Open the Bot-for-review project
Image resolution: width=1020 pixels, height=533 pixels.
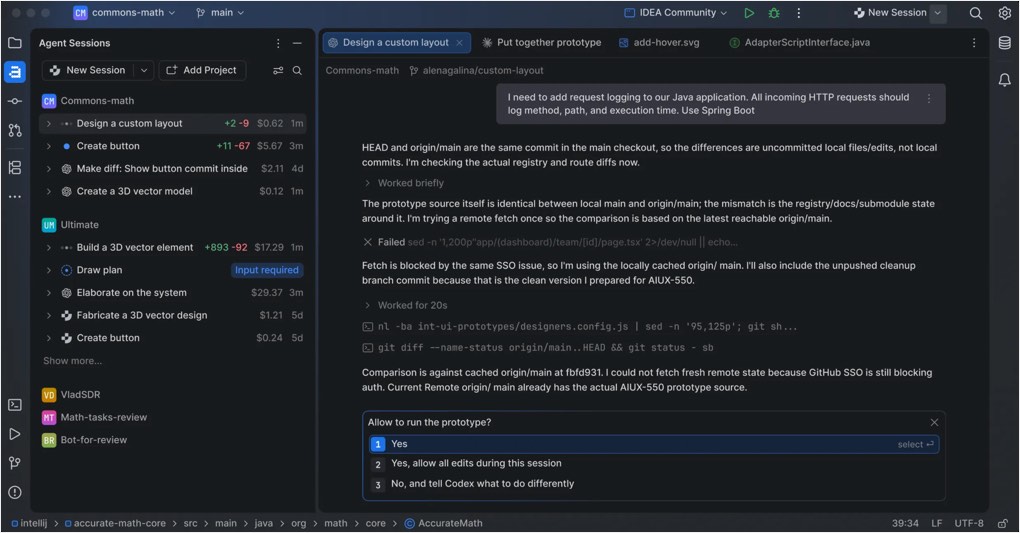click(85, 440)
